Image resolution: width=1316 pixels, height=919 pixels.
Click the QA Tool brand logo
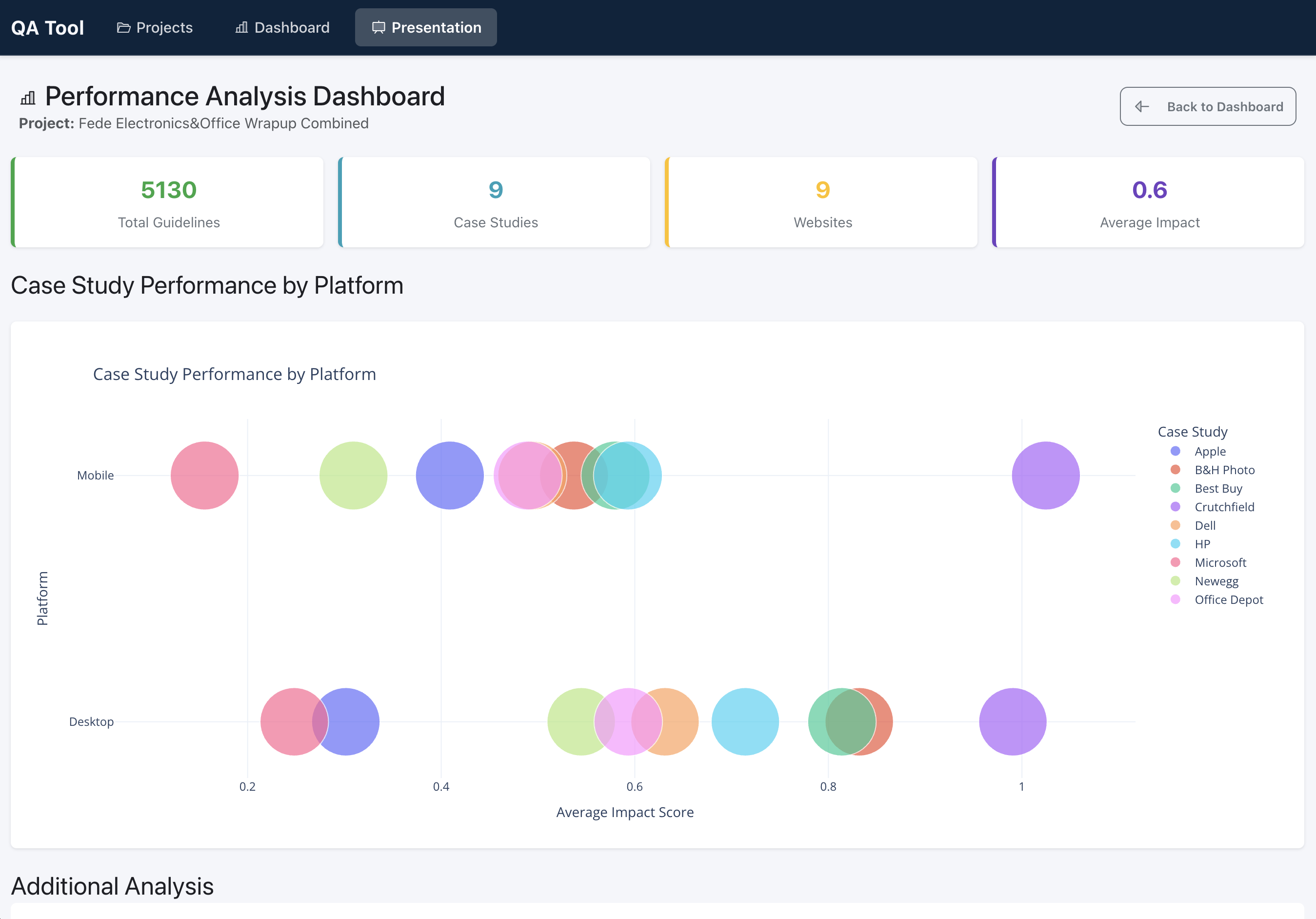pyautogui.click(x=48, y=27)
